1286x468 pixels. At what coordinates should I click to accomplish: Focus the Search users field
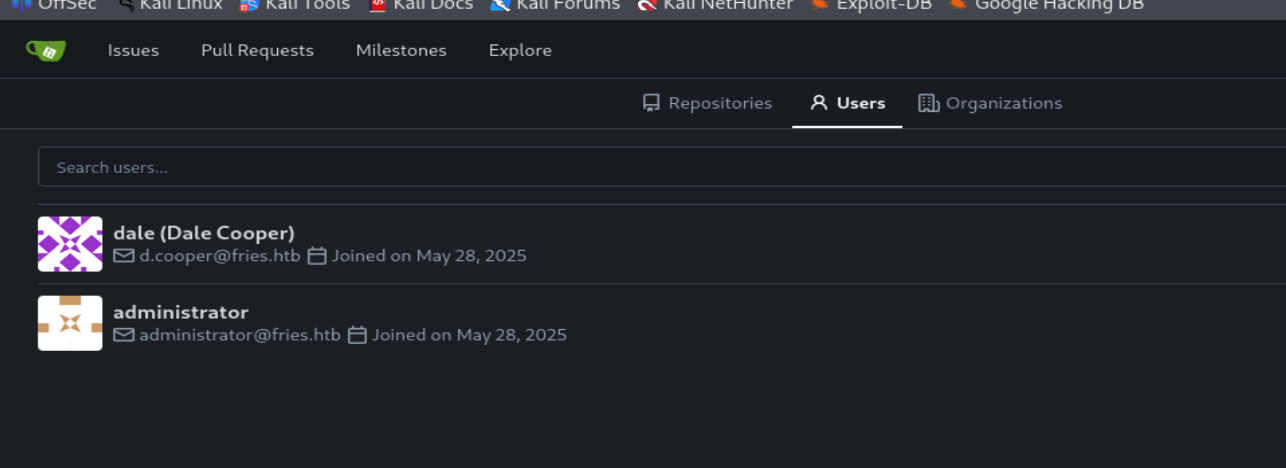[662, 167]
